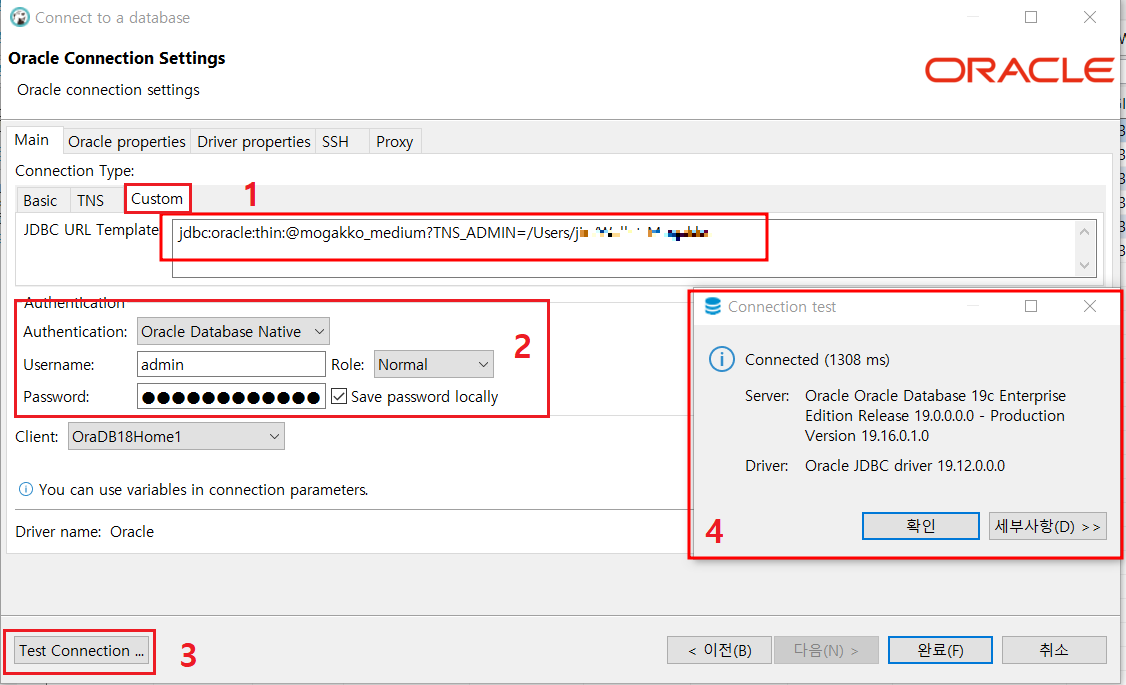
Task: Click the 'Connected (1308 ms)' status text
Action: 817,360
